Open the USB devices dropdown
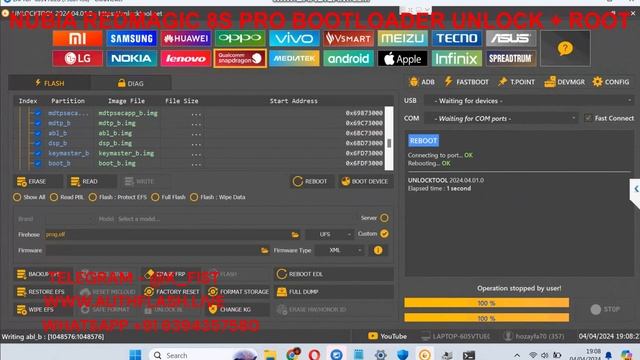The height and width of the screenshot is (360, 640). [529, 100]
